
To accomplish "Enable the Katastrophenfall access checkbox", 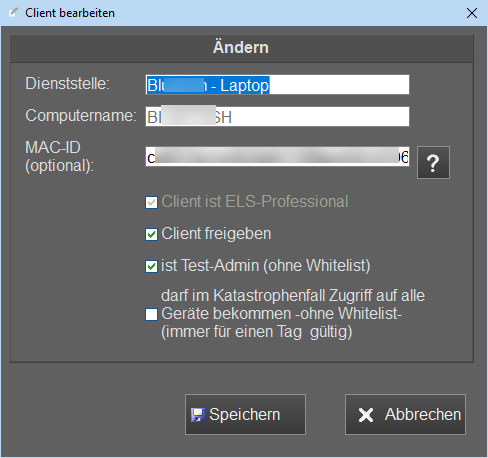I will (x=151, y=314).
